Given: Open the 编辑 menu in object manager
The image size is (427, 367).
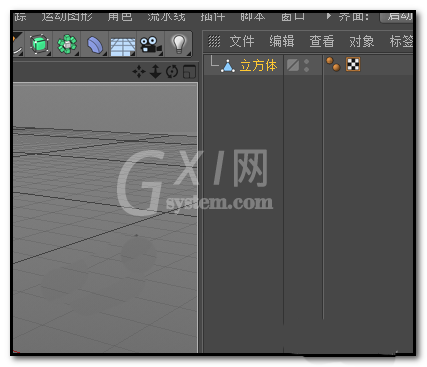Looking at the screenshot, I should click(x=282, y=41).
